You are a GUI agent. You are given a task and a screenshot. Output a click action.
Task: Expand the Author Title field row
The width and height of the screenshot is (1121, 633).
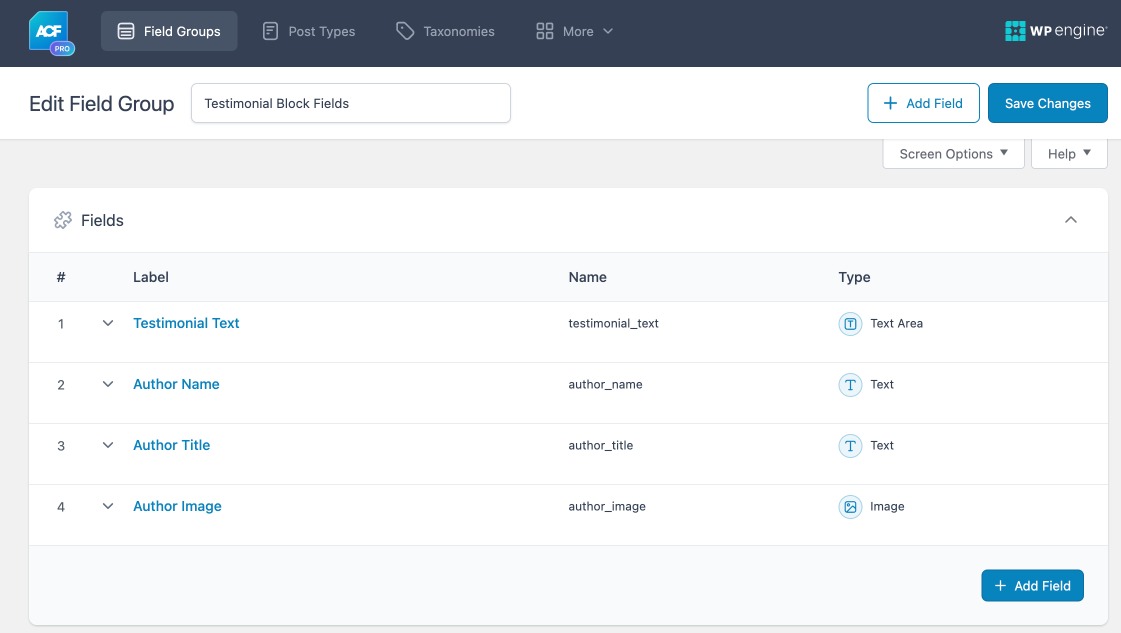[108, 445]
